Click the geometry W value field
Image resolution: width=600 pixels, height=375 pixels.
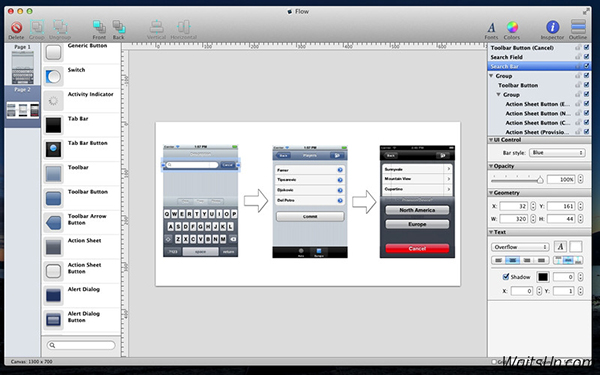pos(514,219)
